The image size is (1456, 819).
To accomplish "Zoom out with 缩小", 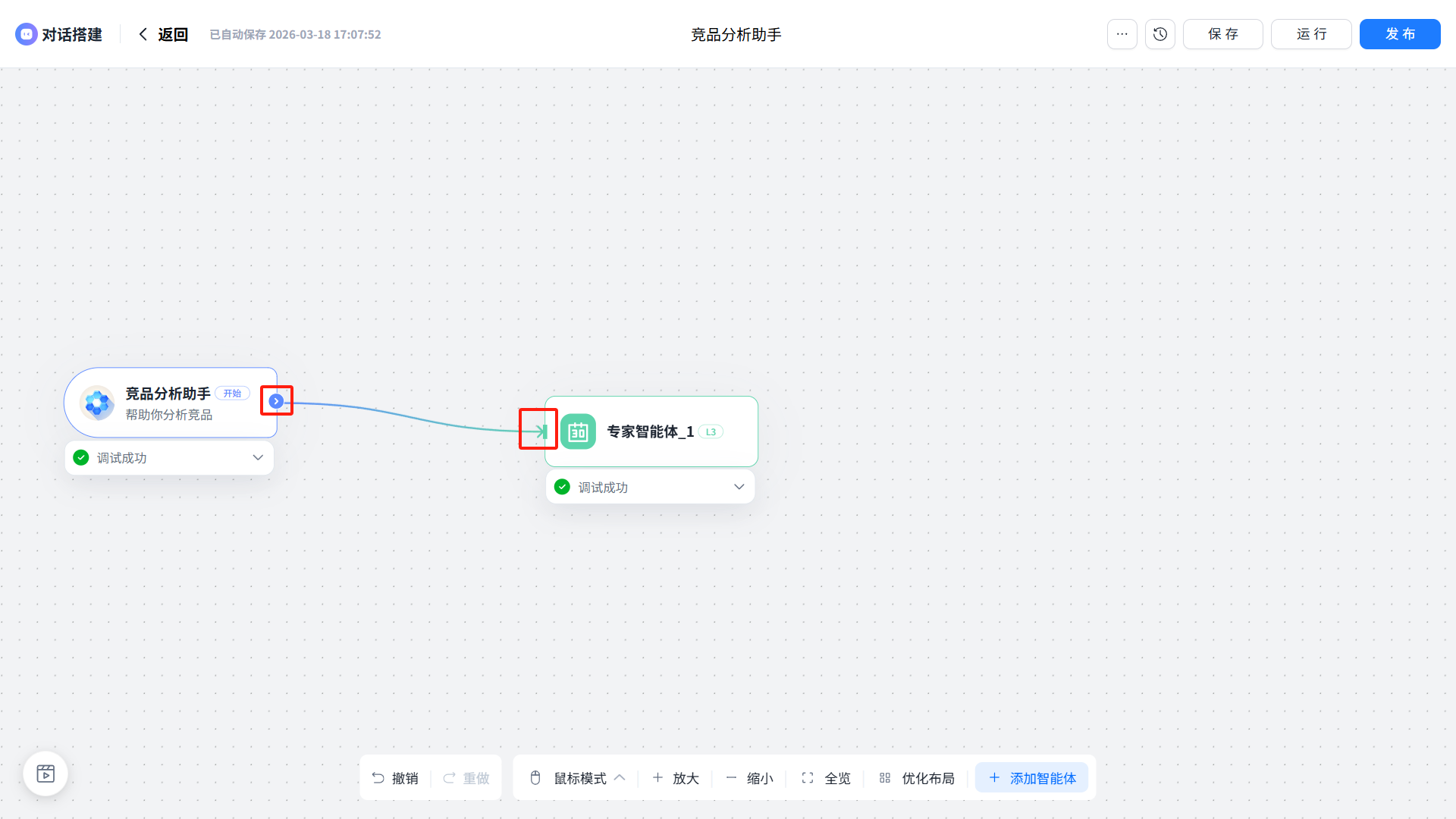I will [749, 778].
